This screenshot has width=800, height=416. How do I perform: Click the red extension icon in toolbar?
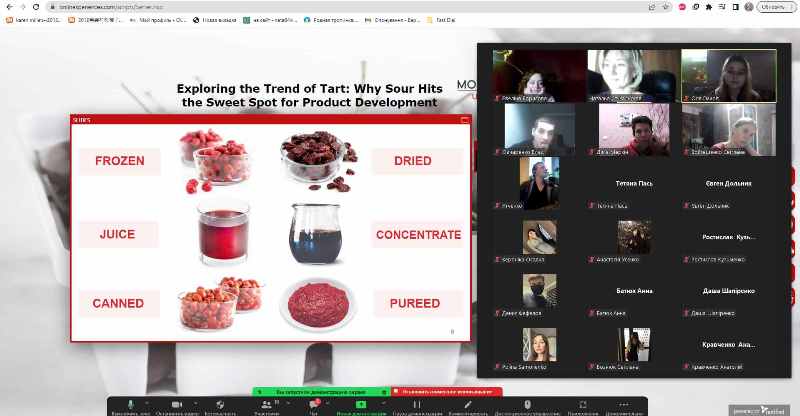(x=682, y=7)
